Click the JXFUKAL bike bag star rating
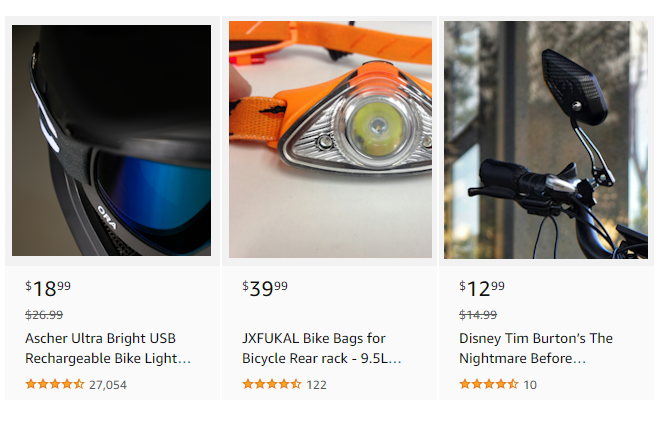The height and width of the screenshot is (436, 655). (271, 384)
